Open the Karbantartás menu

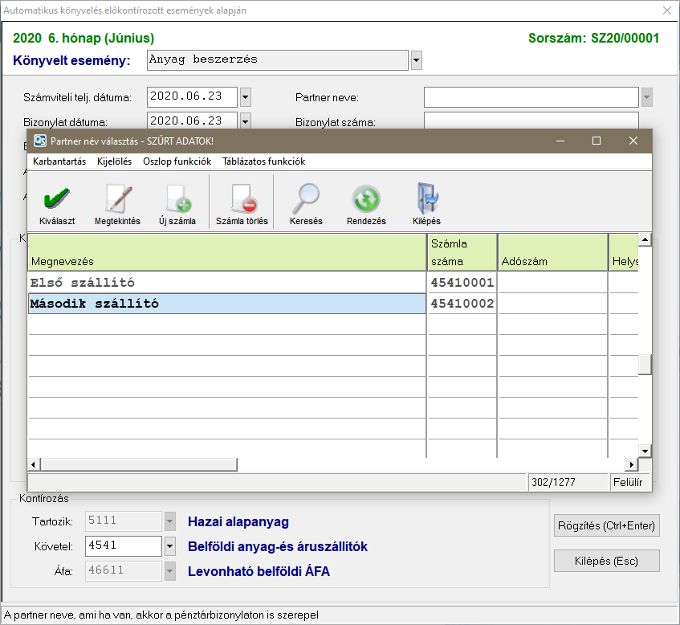(x=59, y=161)
